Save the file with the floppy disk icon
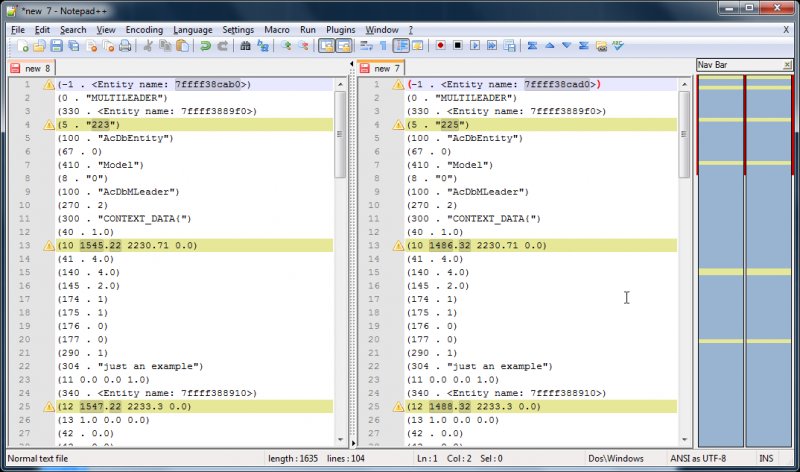Image resolution: width=800 pixels, height=472 pixels. click(57, 46)
